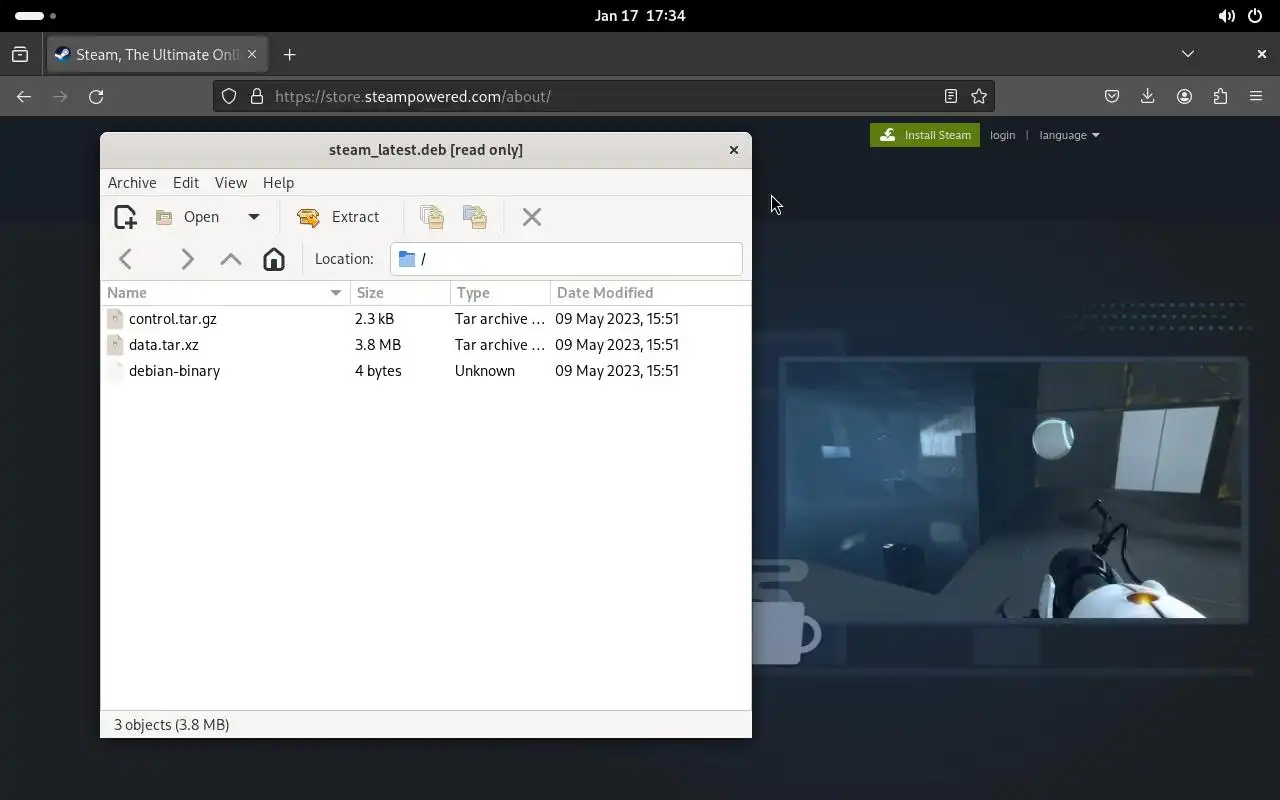Open the Help menu
This screenshot has height=800, width=1280.
tap(278, 183)
